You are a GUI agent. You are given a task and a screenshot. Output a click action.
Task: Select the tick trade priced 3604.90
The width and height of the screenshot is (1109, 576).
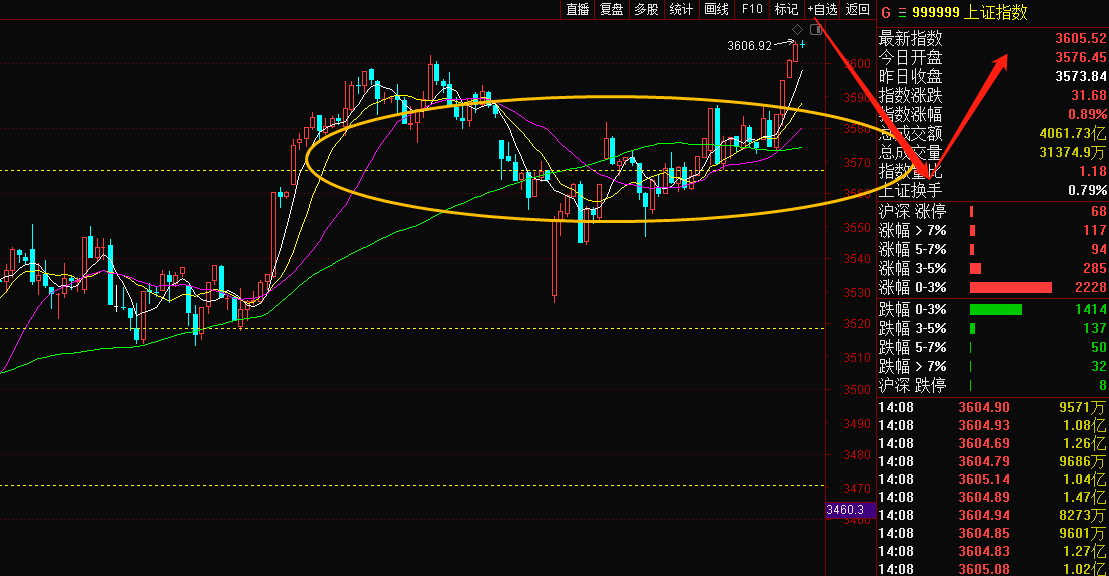pos(992,408)
